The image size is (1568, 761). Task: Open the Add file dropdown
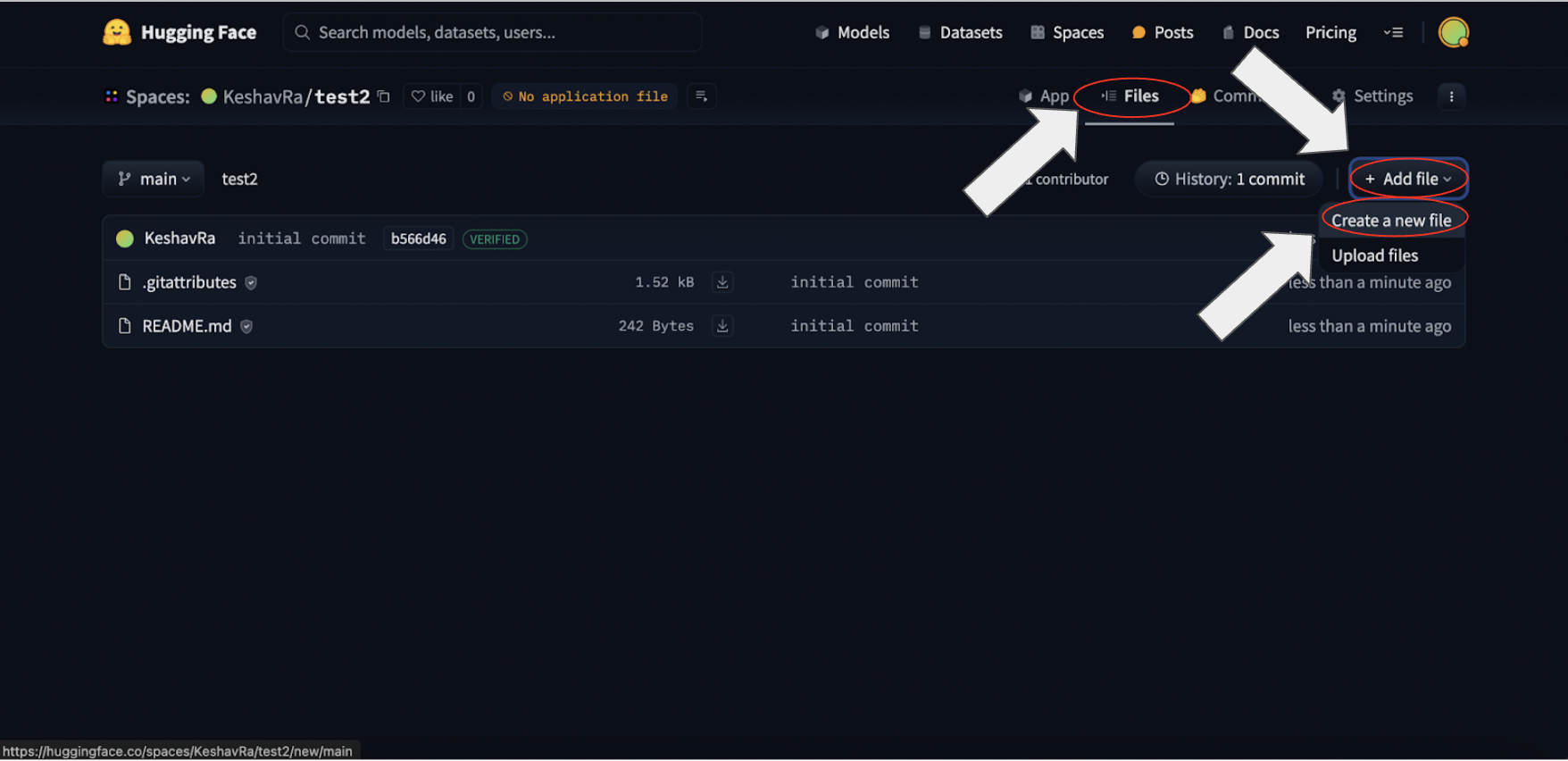tap(1408, 179)
